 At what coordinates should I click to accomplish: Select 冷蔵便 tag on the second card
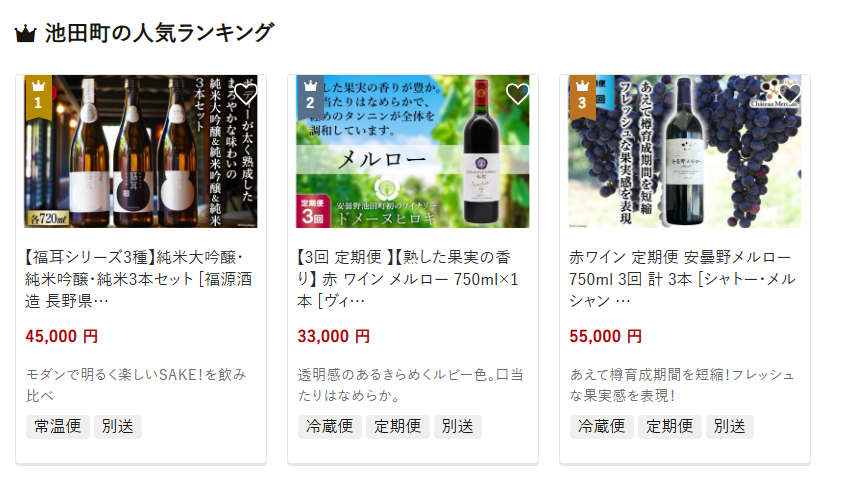click(x=330, y=426)
